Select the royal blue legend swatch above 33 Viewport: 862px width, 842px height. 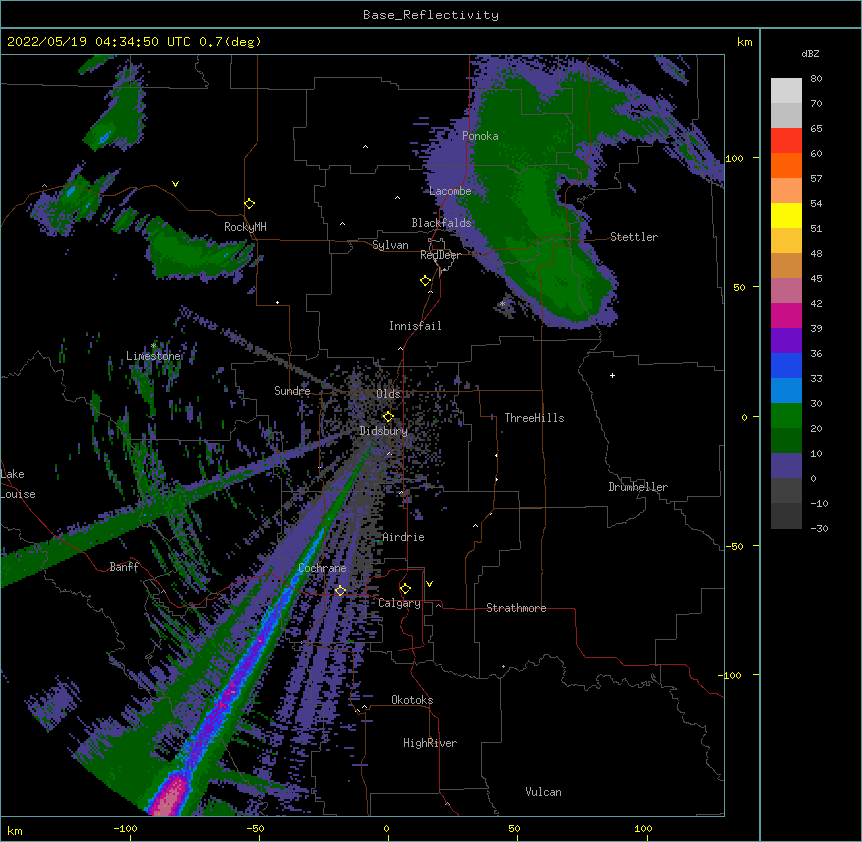(x=786, y=365)
